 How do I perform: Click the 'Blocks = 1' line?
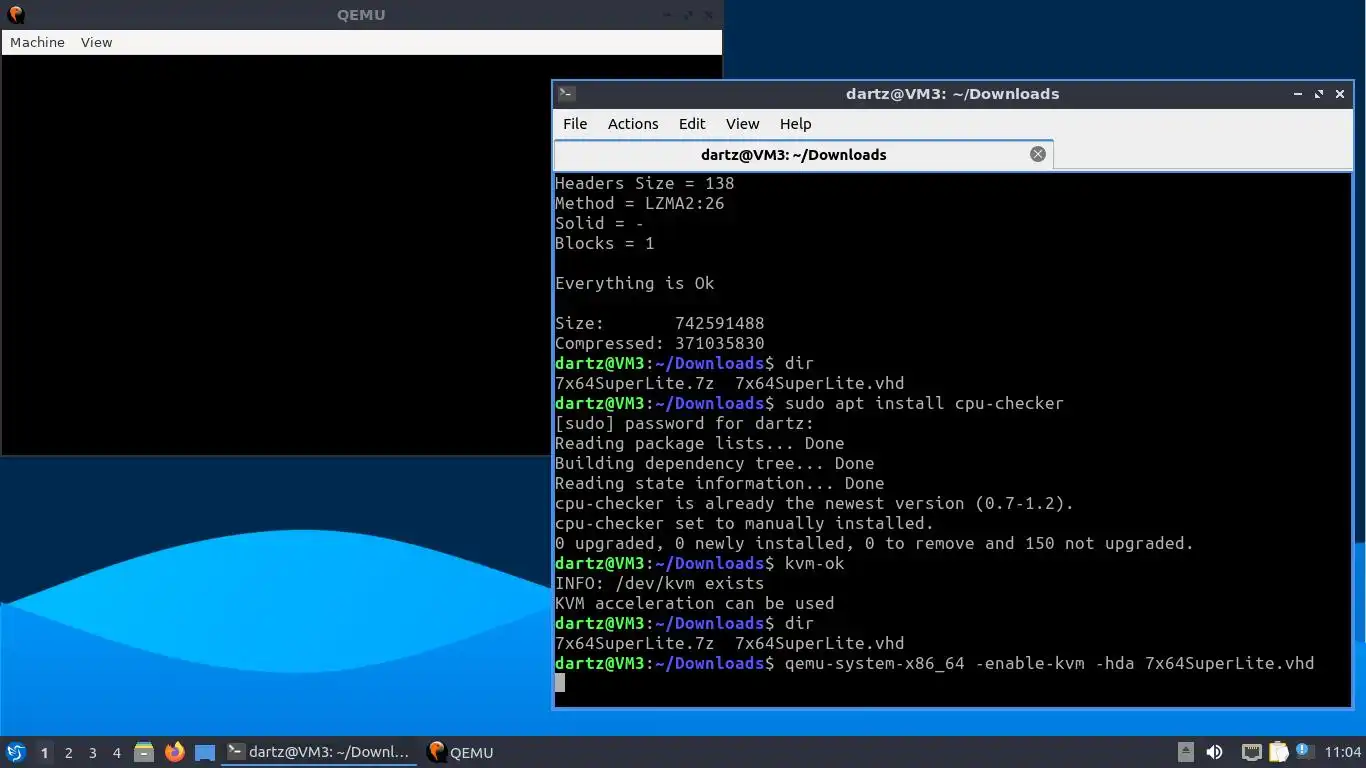point(605,243)
